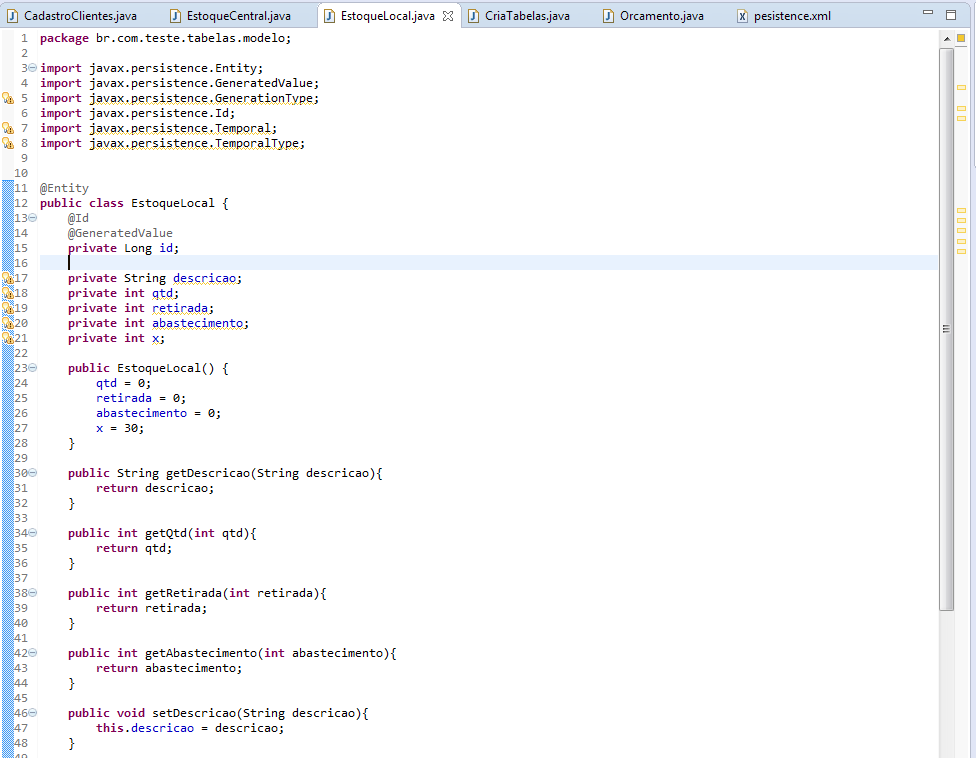Click the XML icon on pesistence.xml tab

[x=742, y=16]
